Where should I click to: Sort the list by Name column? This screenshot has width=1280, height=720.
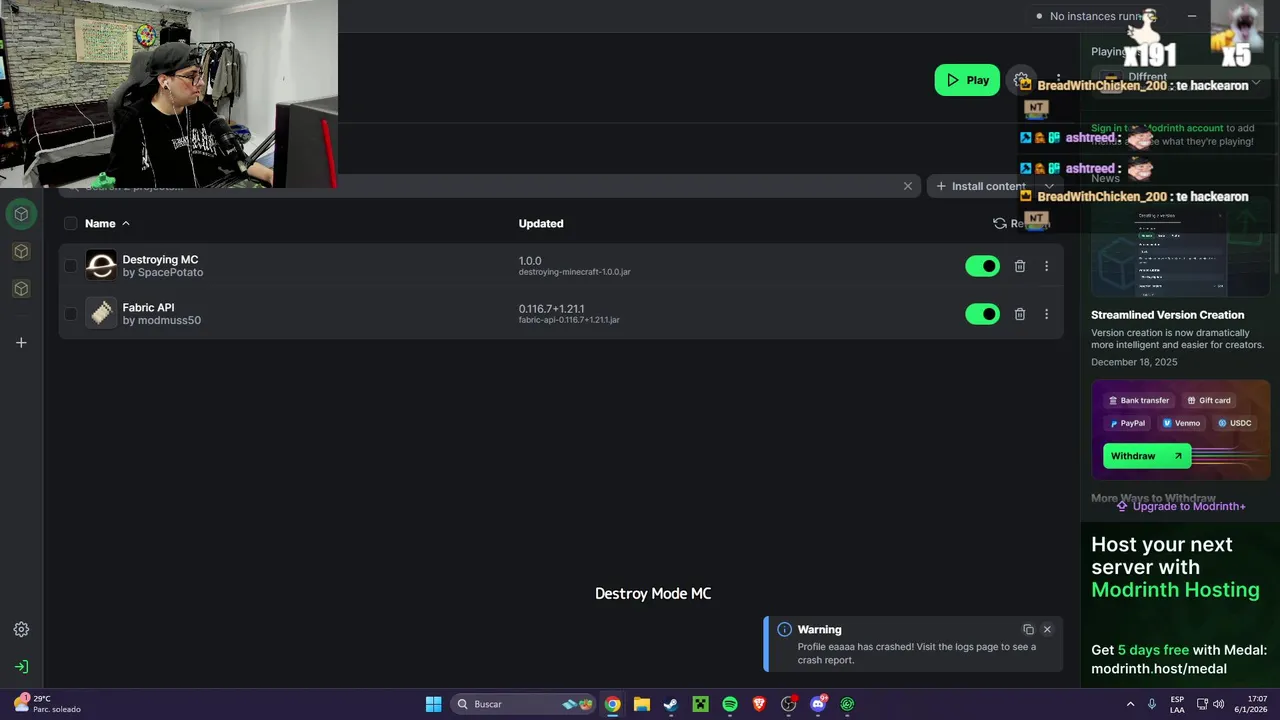click(107, 224)
